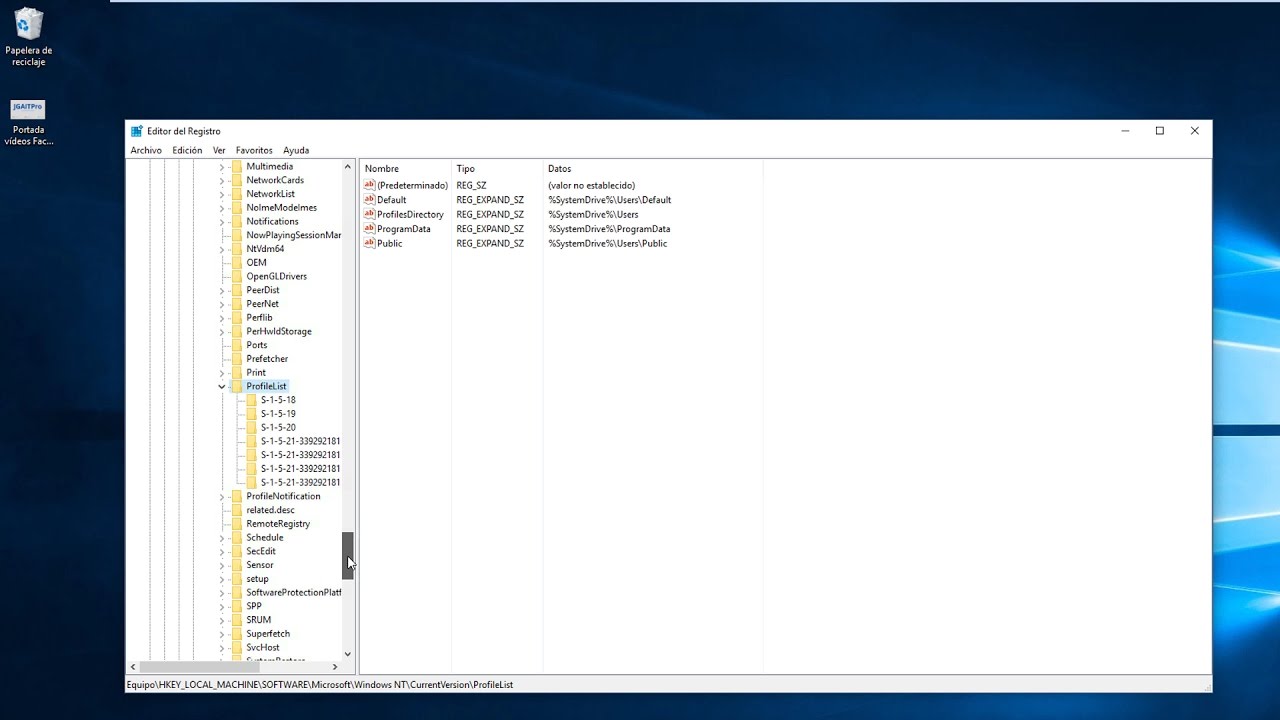Click folder icon of SPP key
This screenshot has height=720, width=1280.
tap(237, 606)
